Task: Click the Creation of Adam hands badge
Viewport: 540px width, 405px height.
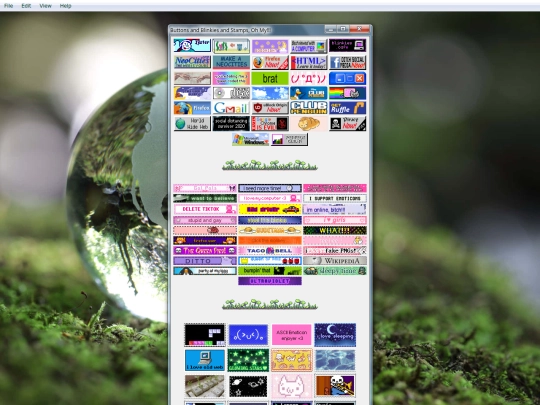Action: (192, 78)
